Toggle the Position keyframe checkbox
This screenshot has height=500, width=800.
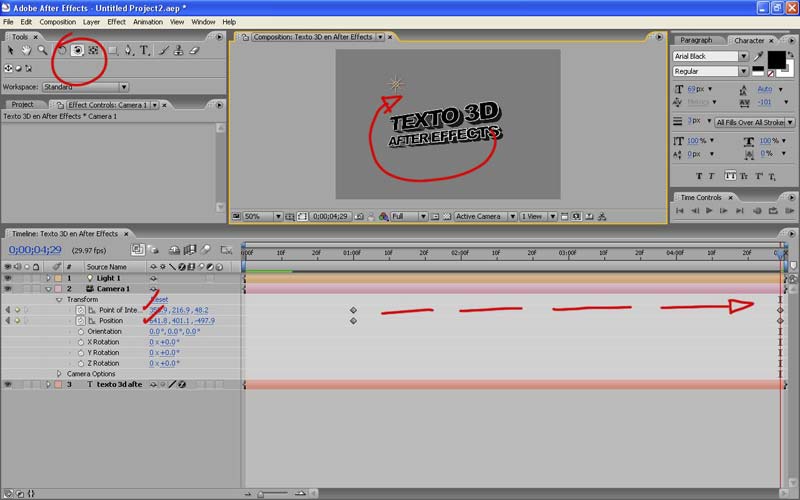[x=17, y=321]
